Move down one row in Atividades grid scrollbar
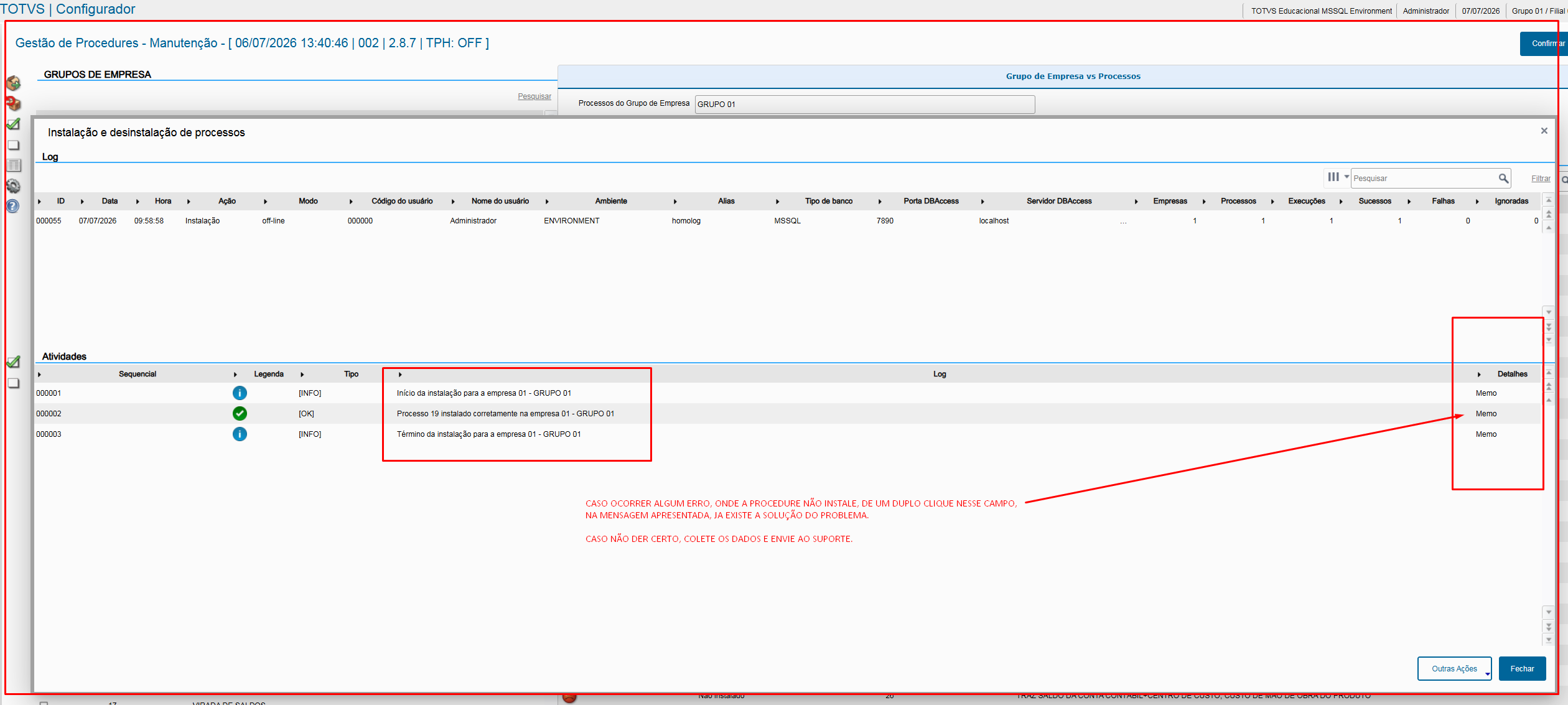This screenshot has width=1568, height=705. coord(1549,612)
